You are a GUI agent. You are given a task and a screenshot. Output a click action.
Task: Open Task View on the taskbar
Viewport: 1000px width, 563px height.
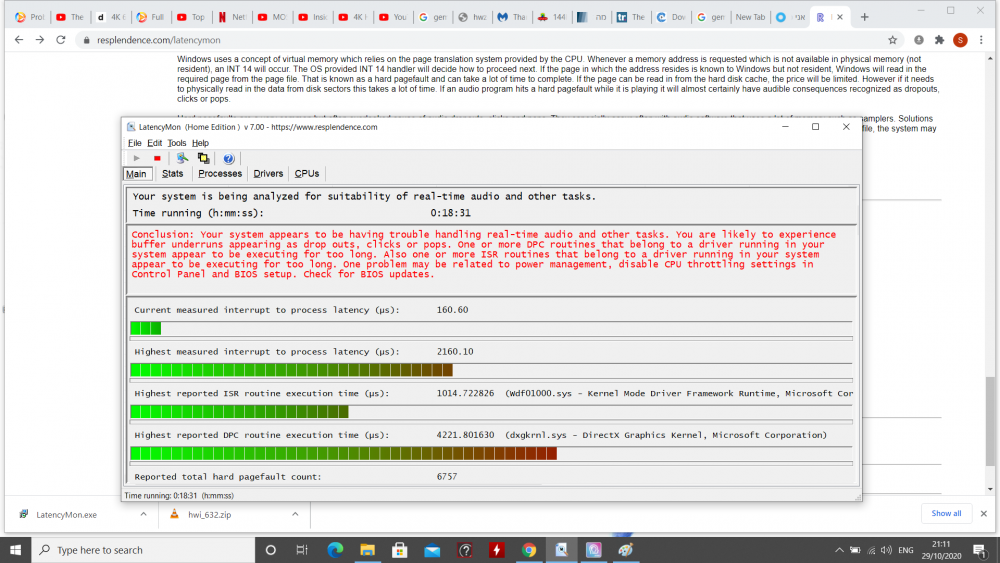pyautogui.click(x=302, y=550)
